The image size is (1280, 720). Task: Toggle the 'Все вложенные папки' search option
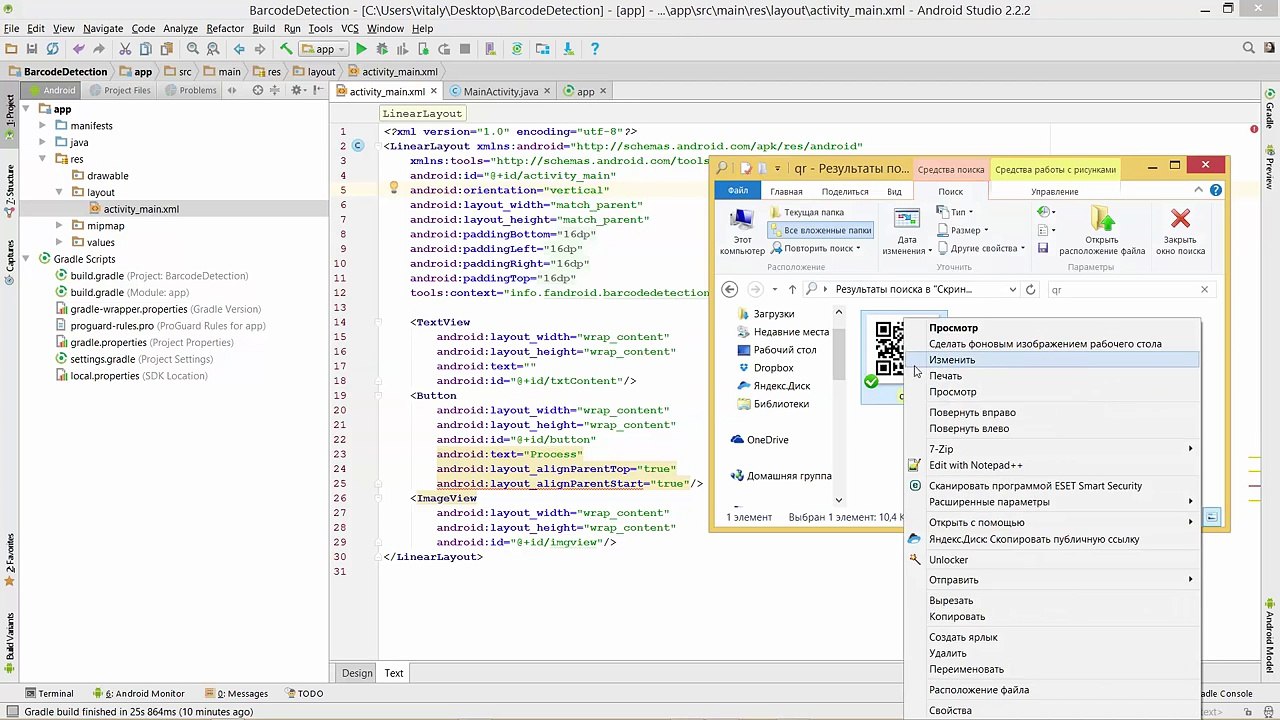pos(819,230)
